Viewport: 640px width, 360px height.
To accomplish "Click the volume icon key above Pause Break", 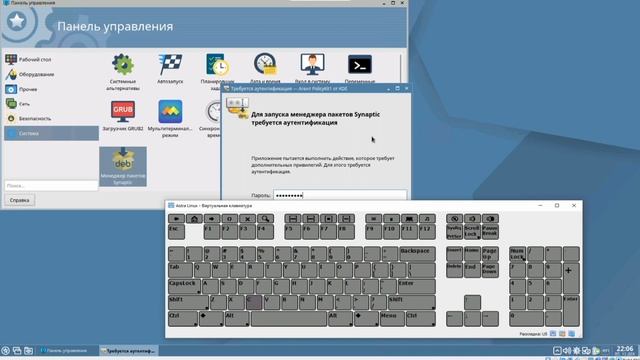I will pyautogui.click(x=490, y=219).
